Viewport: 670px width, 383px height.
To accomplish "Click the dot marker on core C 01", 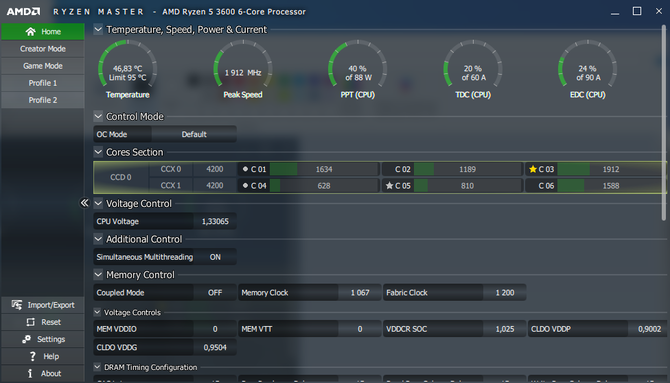I will [x=245, y=169].
